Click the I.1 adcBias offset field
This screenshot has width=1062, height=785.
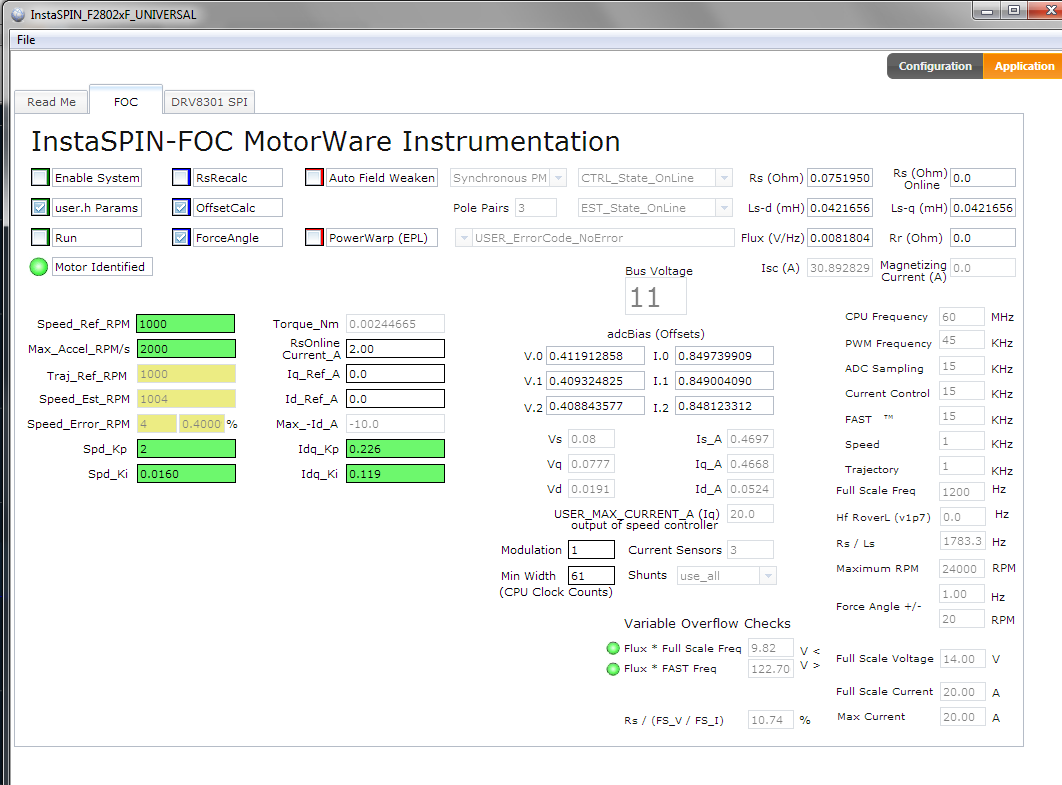click(x=724, y=381)
